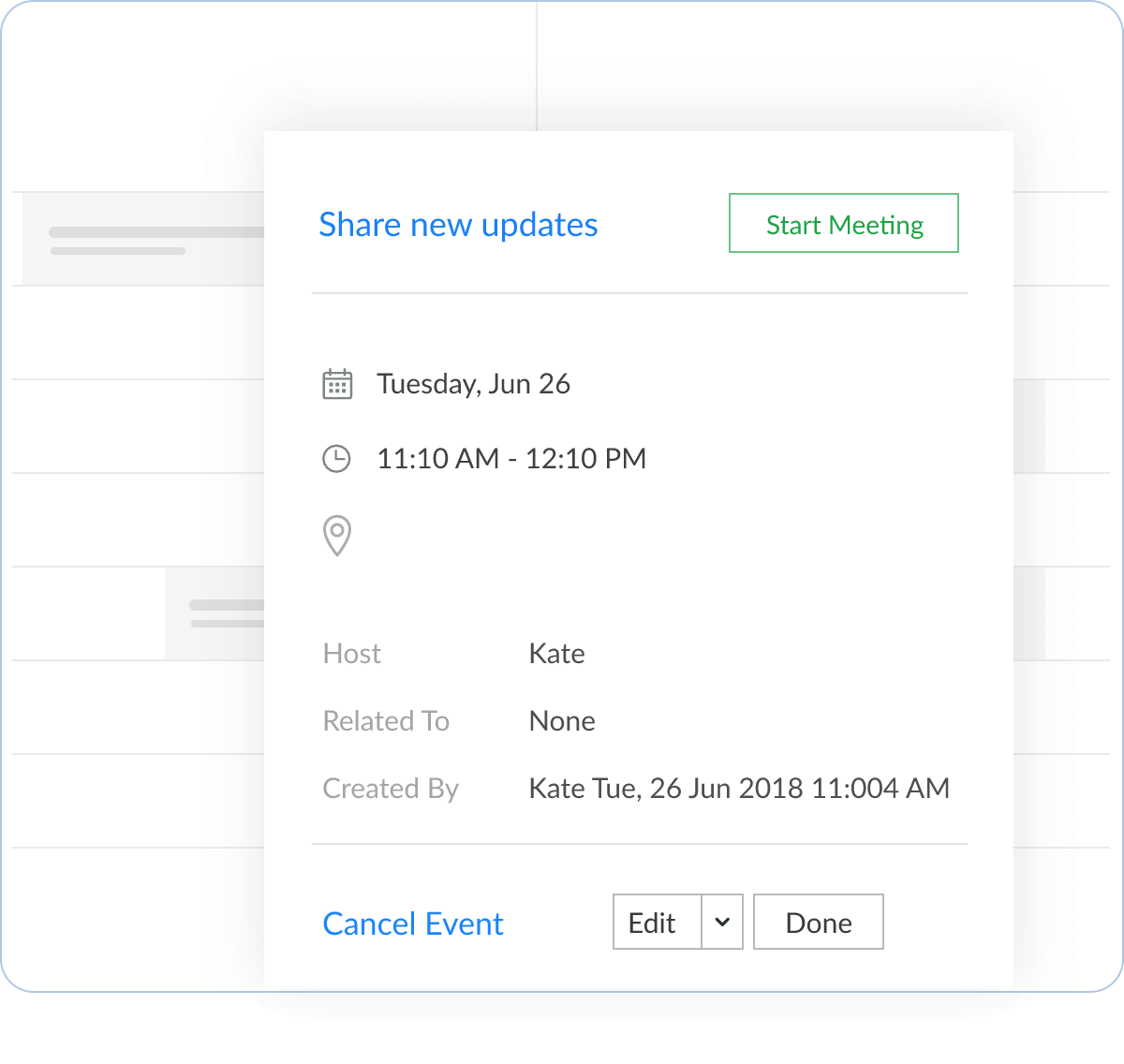Click the empty location field beside pin
This screenshot has height=1064, width=1124.
(x=562, y=536)
